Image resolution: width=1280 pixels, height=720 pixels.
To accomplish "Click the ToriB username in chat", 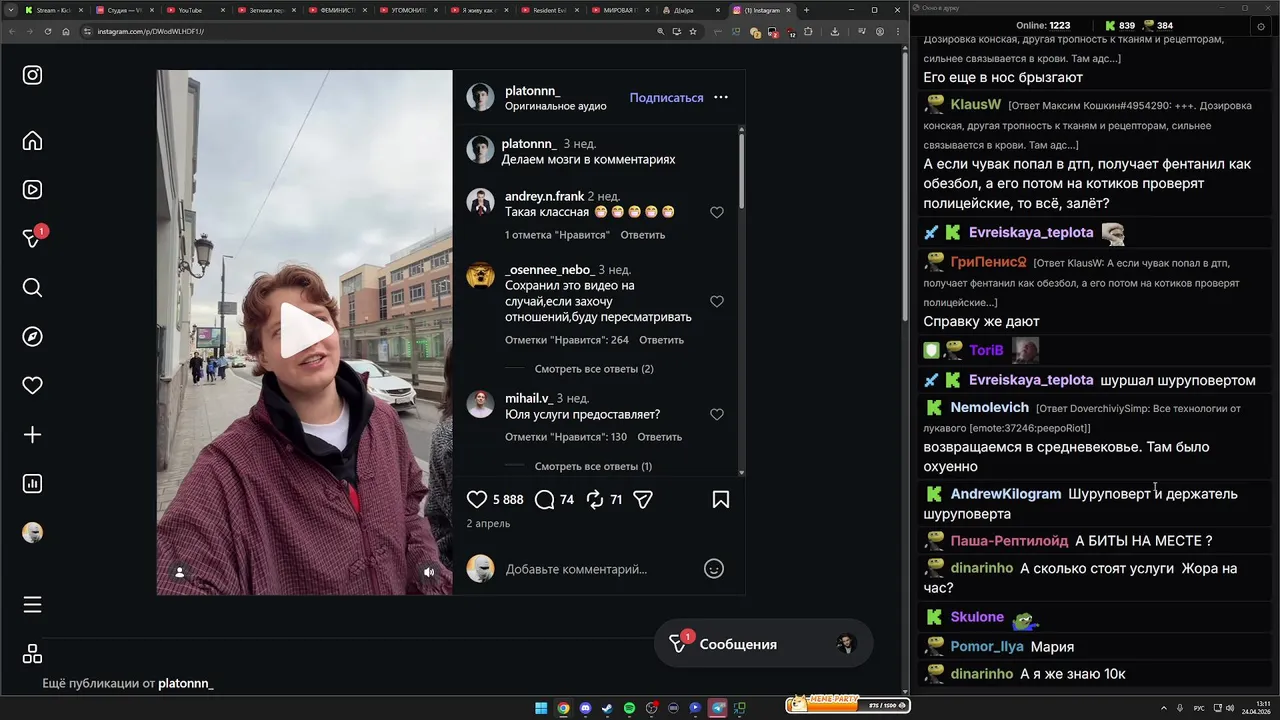I will pyautogui.click(x=986, y=350).
